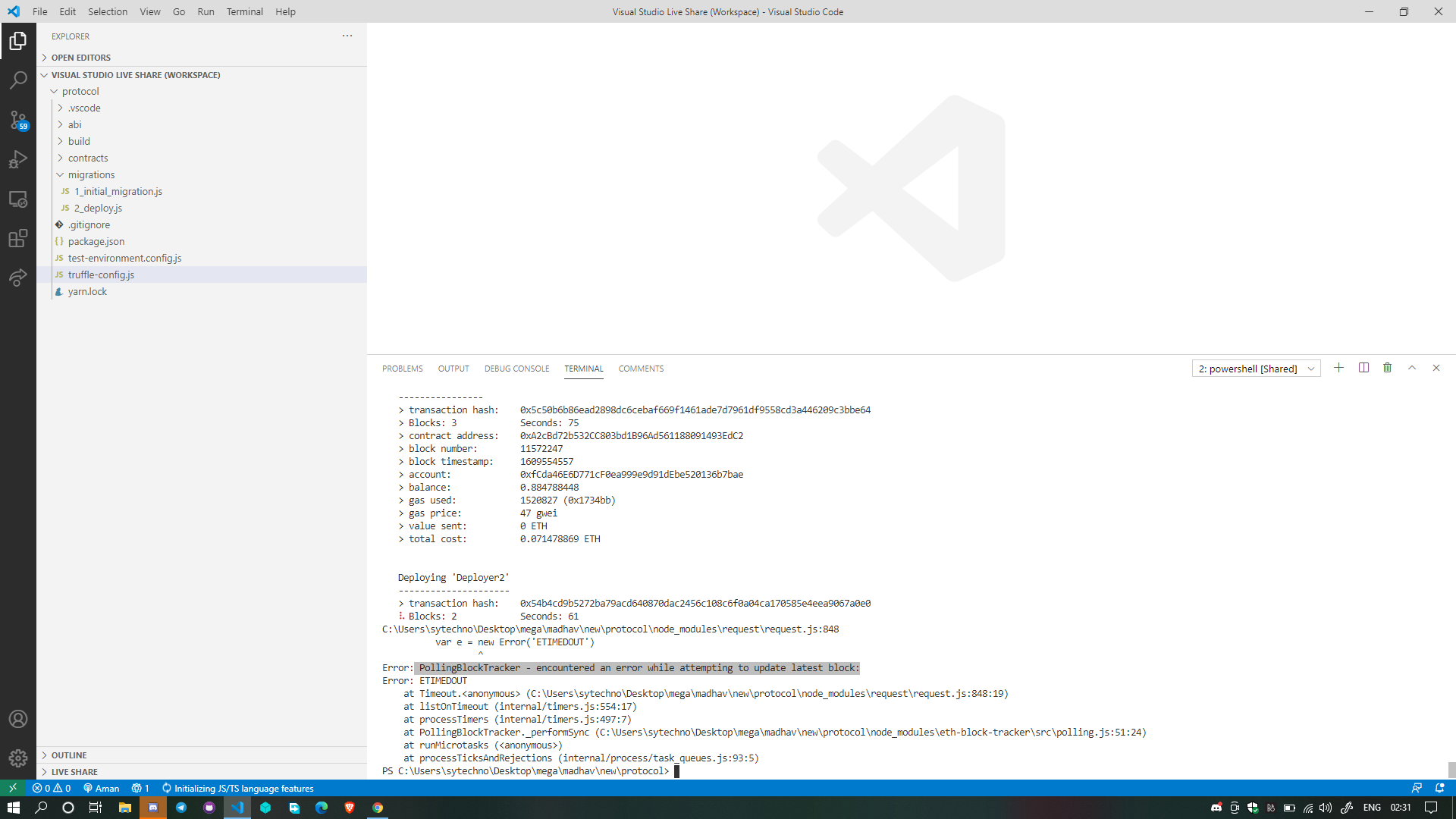Screen dimensions: 1456x819
Task: Open Source Control view with 59 badge
Action: coord(18,120)
